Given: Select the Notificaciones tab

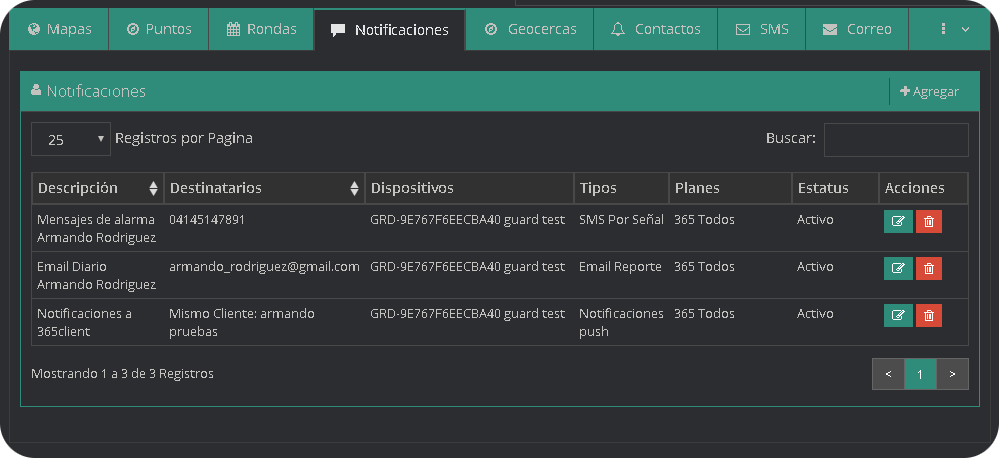Looking at the screenshot, I should (390, 30).
